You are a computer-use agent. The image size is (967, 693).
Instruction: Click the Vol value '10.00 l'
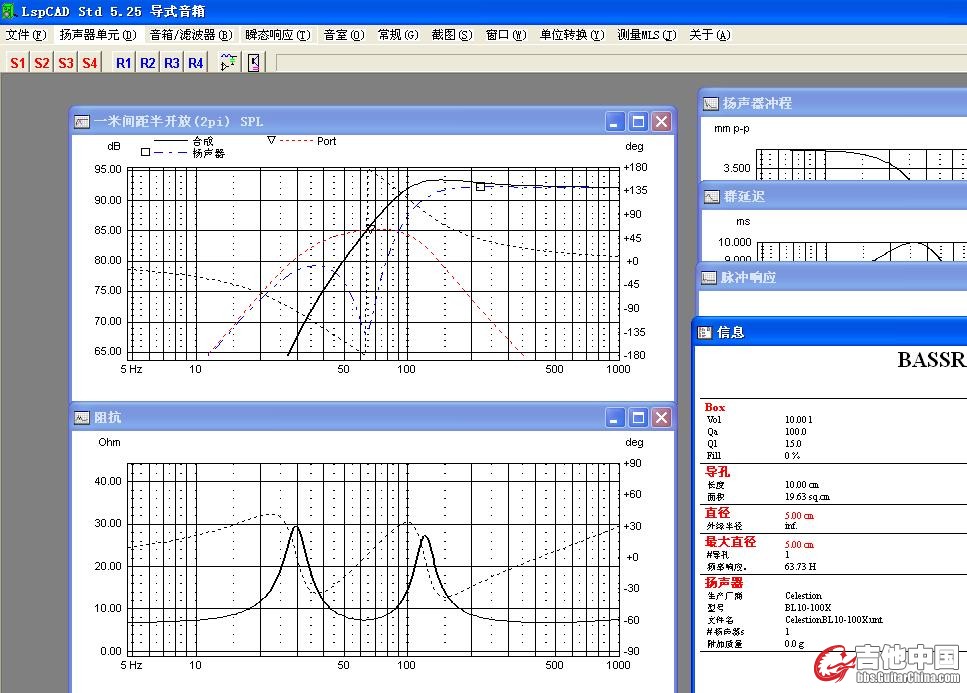pos(799,420)
